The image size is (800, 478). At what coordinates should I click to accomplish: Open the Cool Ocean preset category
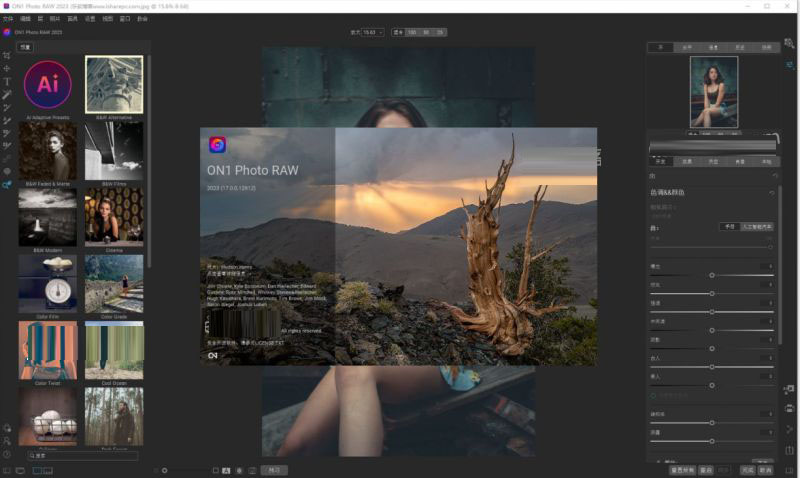point(114,350)
